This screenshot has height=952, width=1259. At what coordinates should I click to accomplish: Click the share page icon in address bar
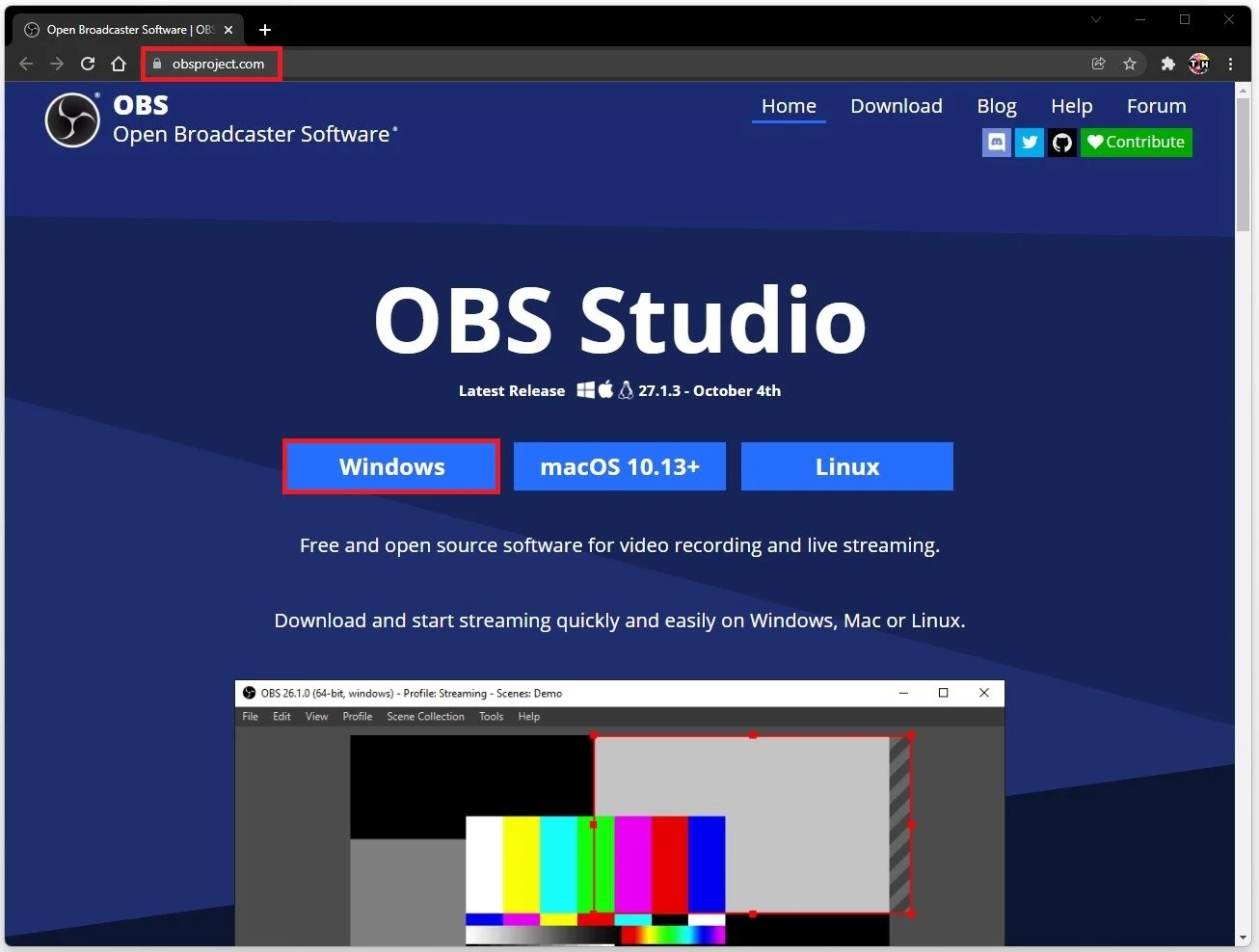pos(1098,64)
